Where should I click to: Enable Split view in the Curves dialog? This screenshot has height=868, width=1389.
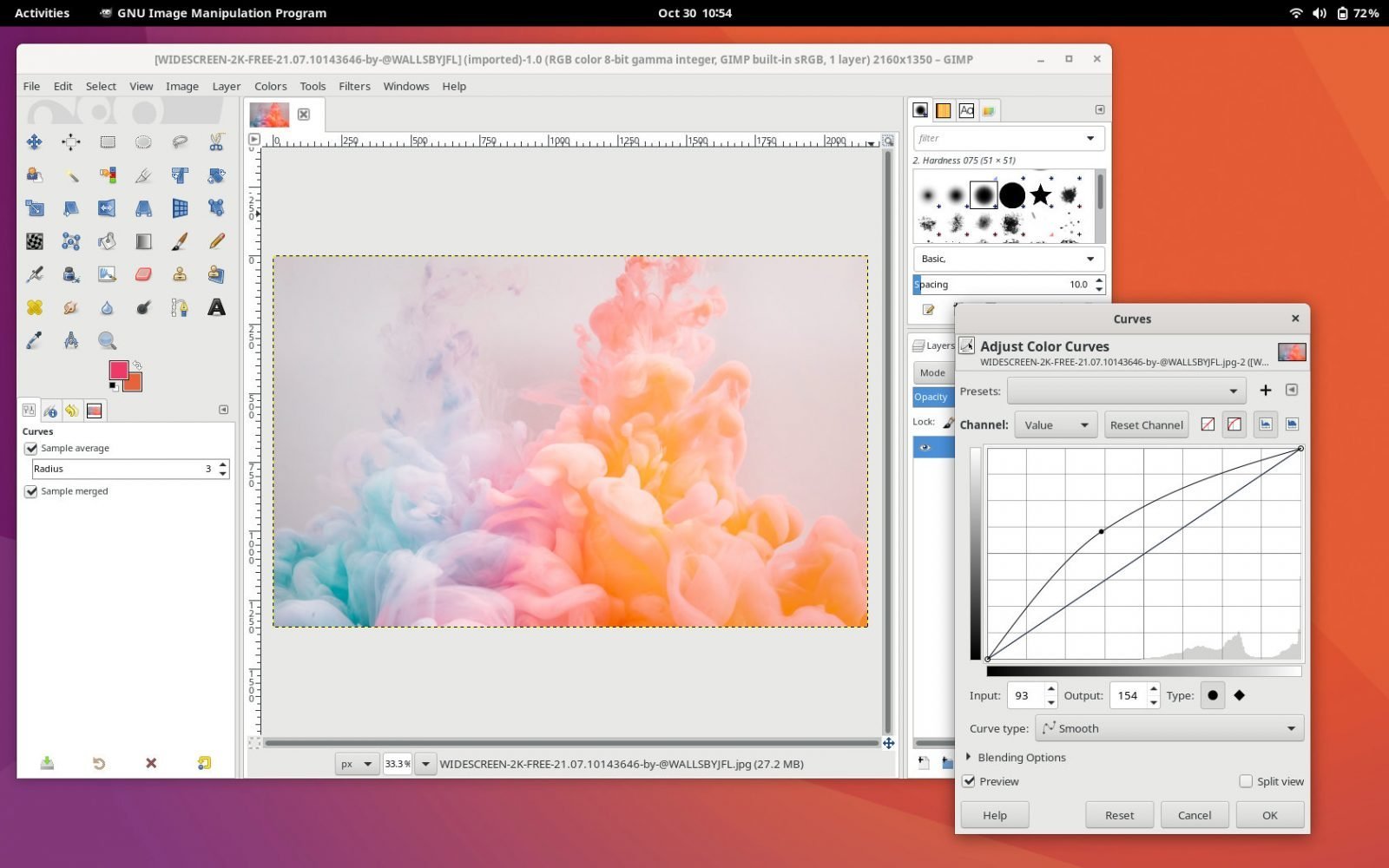[x=1247, y=781]
